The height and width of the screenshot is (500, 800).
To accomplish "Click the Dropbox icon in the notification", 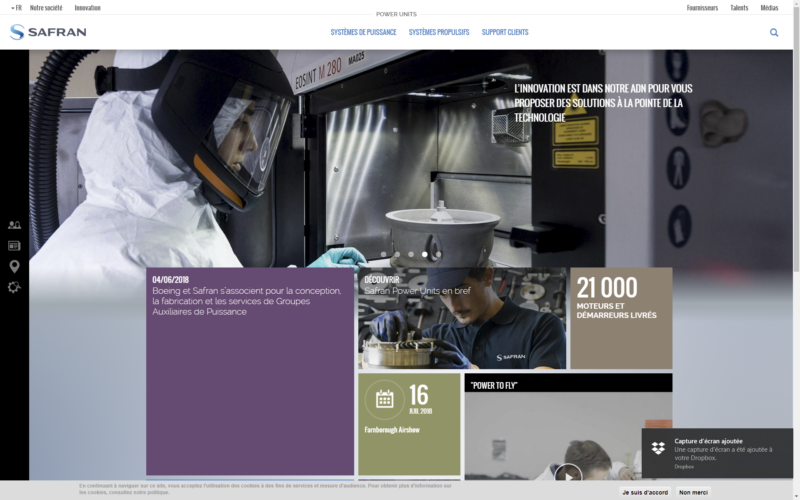I will click(x=658, y=447).
